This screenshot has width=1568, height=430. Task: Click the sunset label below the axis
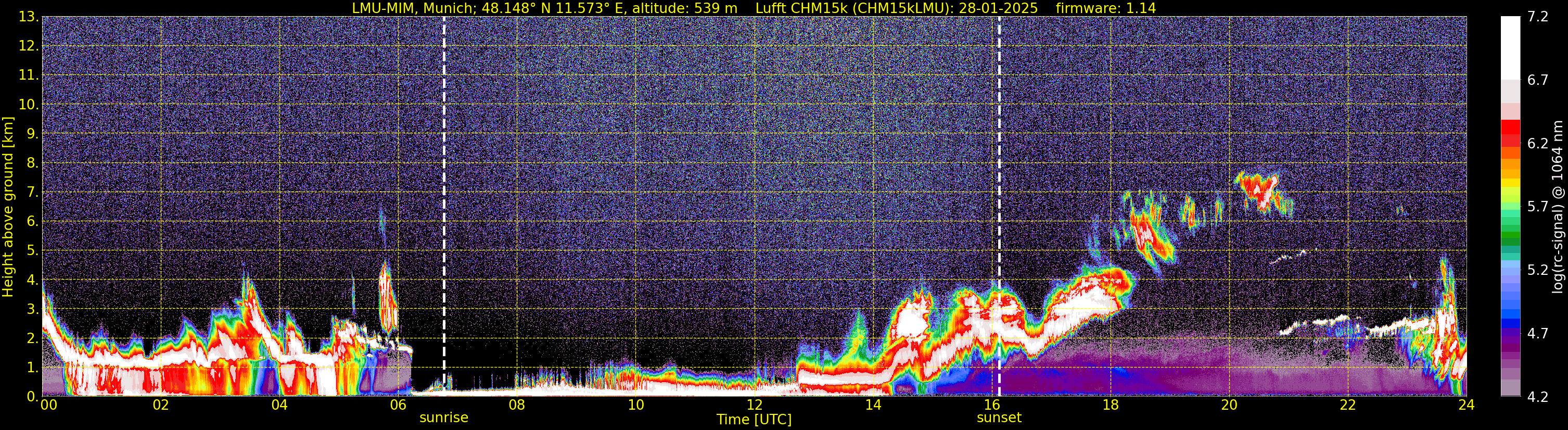(999, 418)
